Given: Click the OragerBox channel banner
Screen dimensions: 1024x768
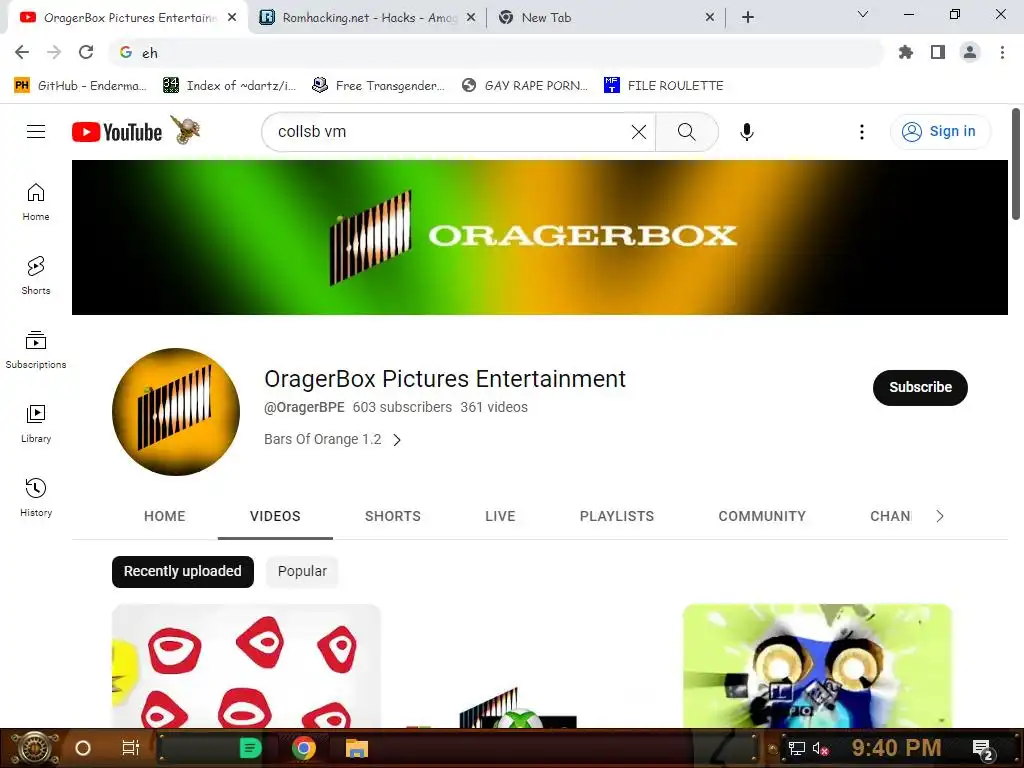Looking at the screenshot, I should pos(539,237).
